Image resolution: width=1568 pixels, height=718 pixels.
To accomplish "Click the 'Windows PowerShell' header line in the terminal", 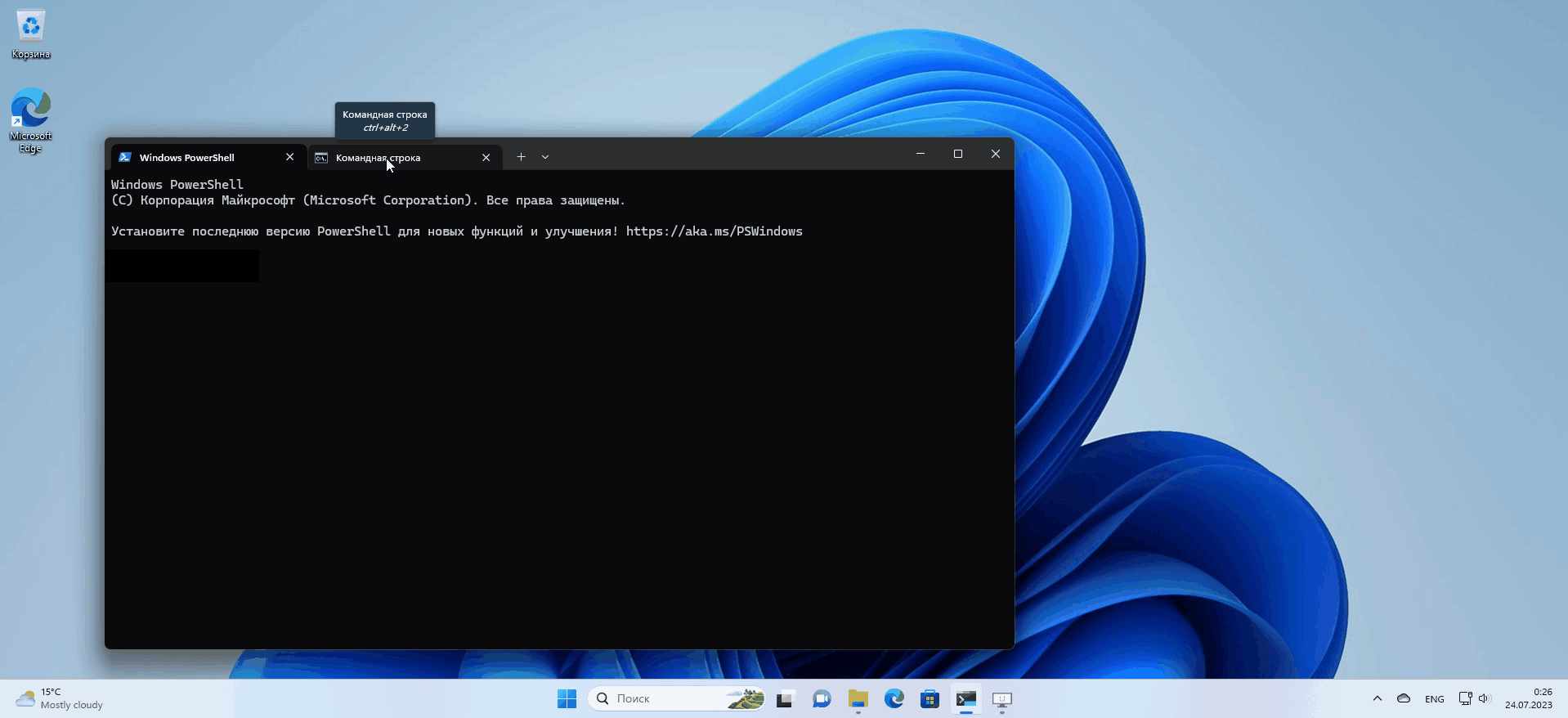I will click(x=177, y=185).
